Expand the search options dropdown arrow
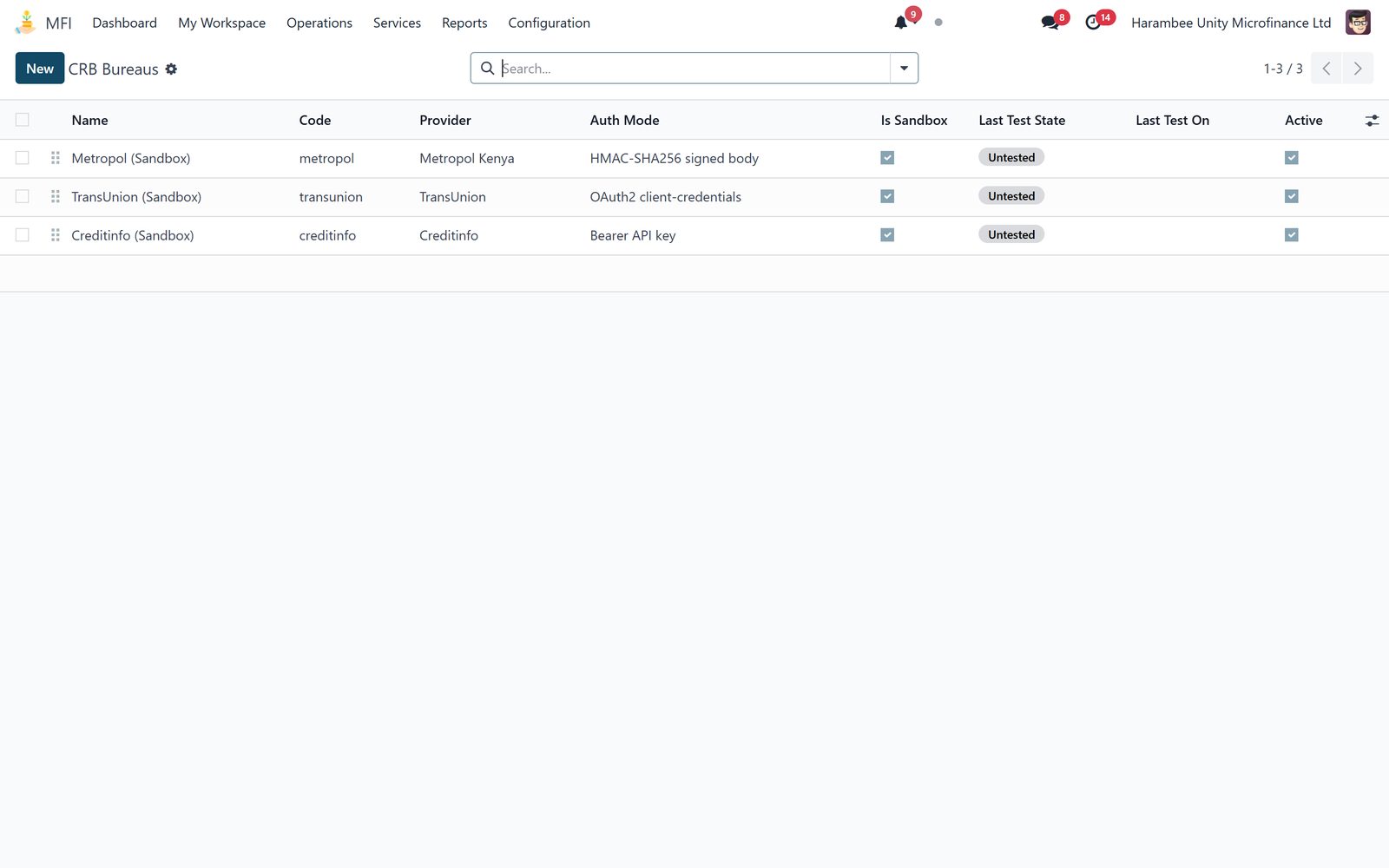Image resolution: width=1389 pixels, height=868 pixels. tap(904, 69)
